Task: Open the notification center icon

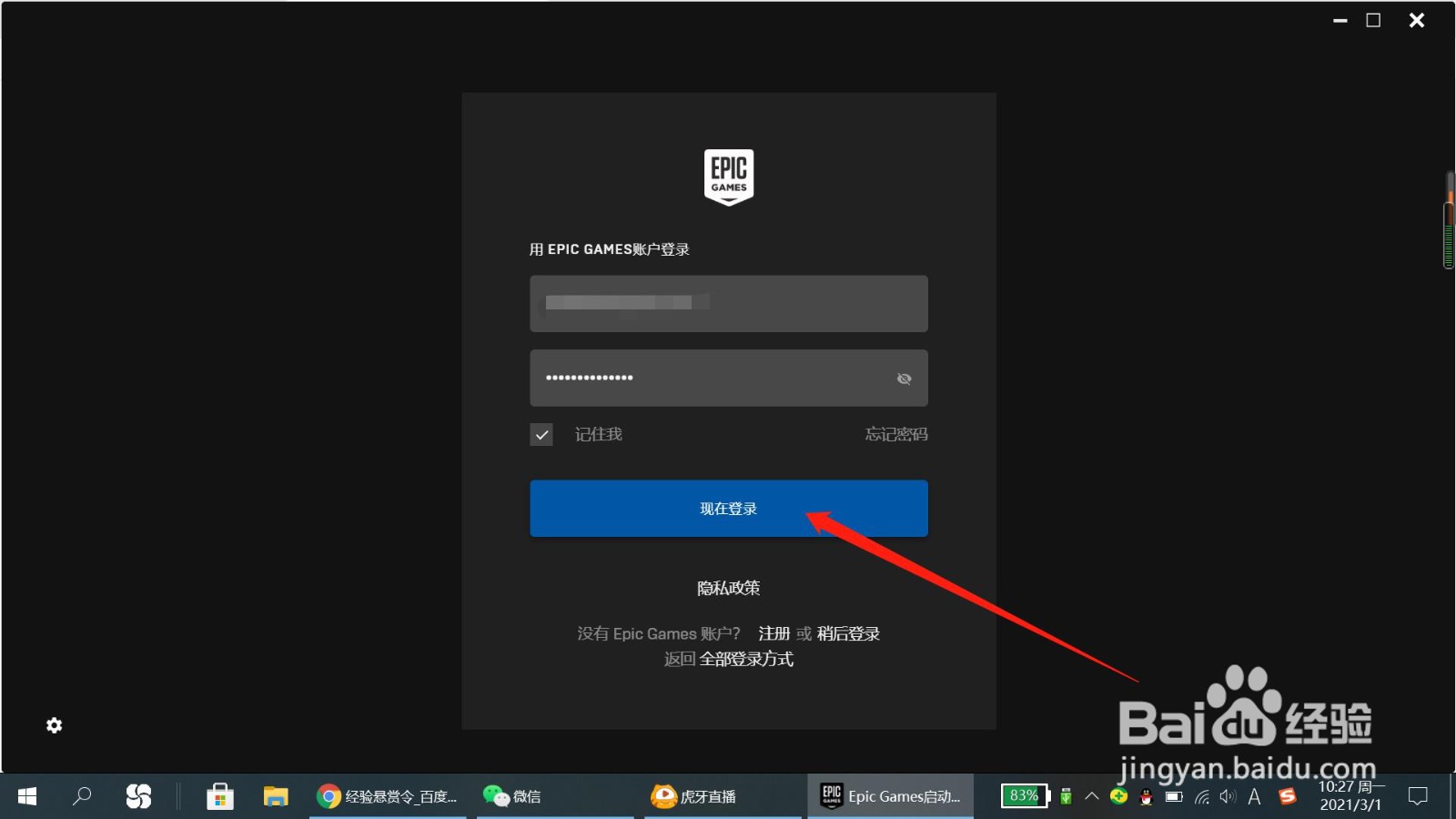Action: 1418,796
